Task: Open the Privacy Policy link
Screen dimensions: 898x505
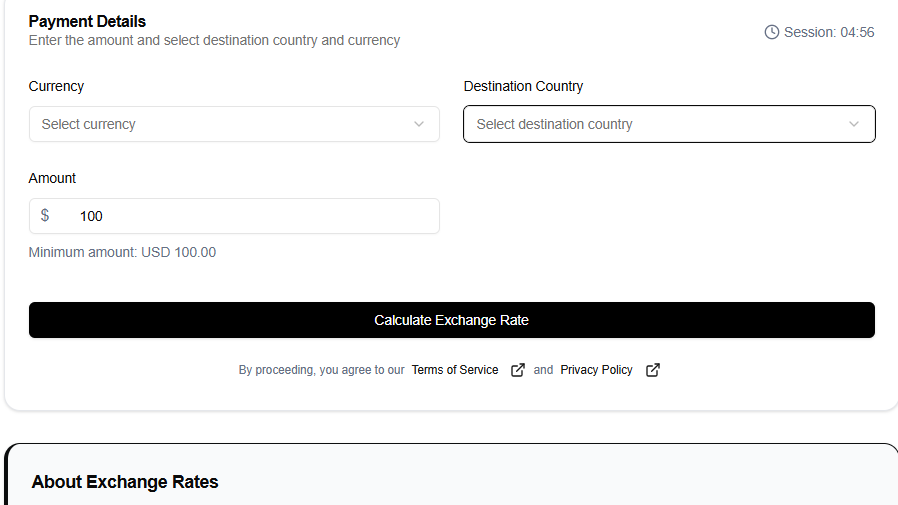Action: coord(597,370)
